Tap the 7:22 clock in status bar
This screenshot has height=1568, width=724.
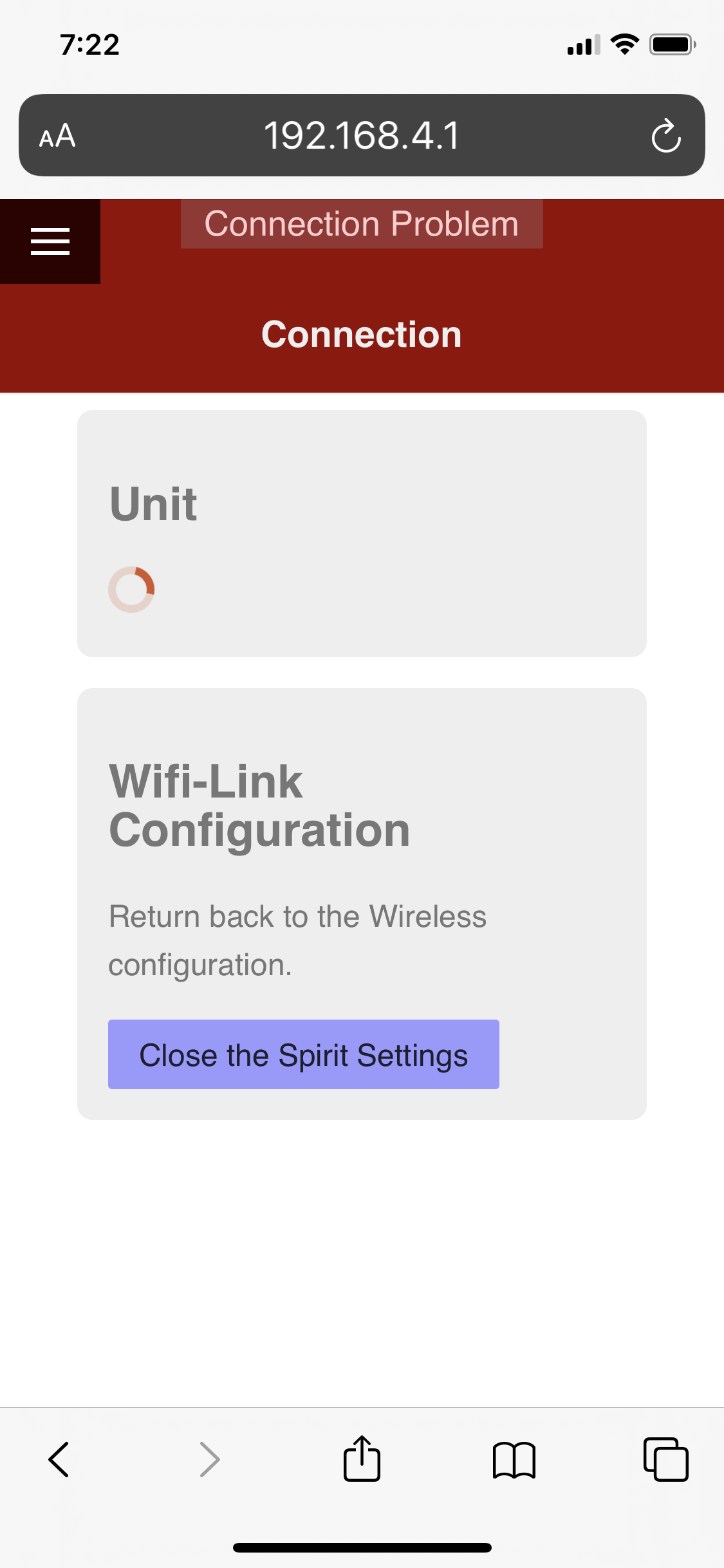(89, 45)
